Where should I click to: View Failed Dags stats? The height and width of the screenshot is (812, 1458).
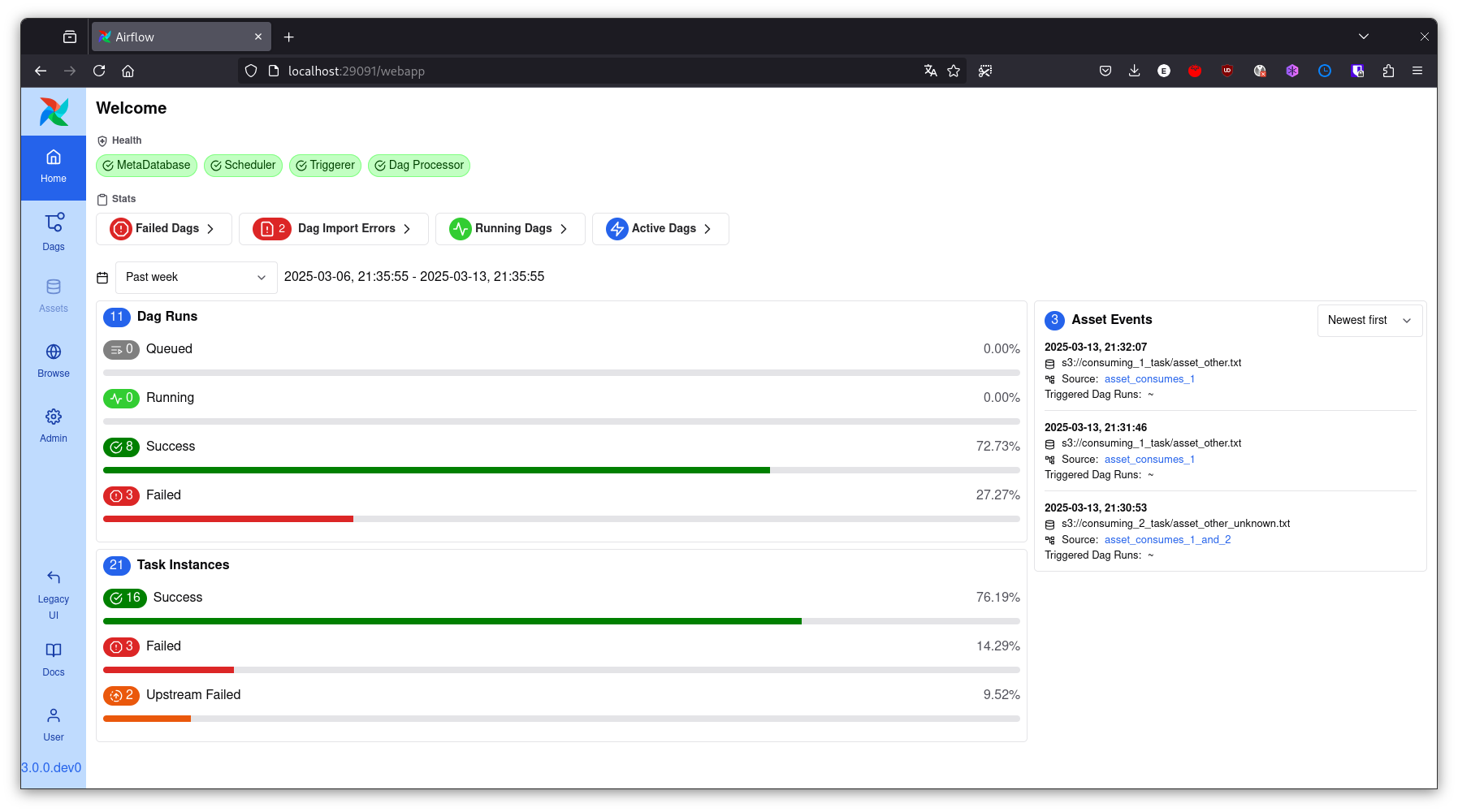click(x=164, y=229)
